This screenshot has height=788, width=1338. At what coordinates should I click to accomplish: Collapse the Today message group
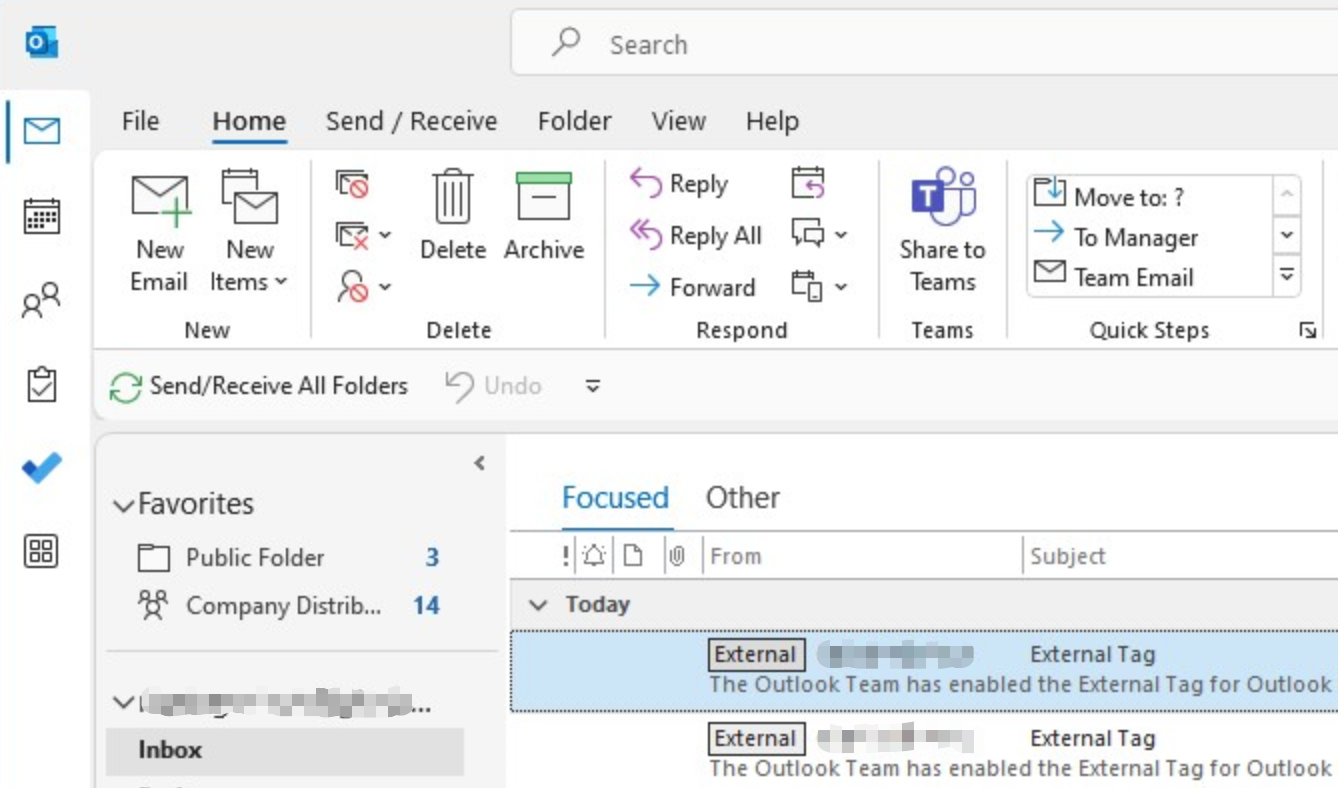[539, 605]
